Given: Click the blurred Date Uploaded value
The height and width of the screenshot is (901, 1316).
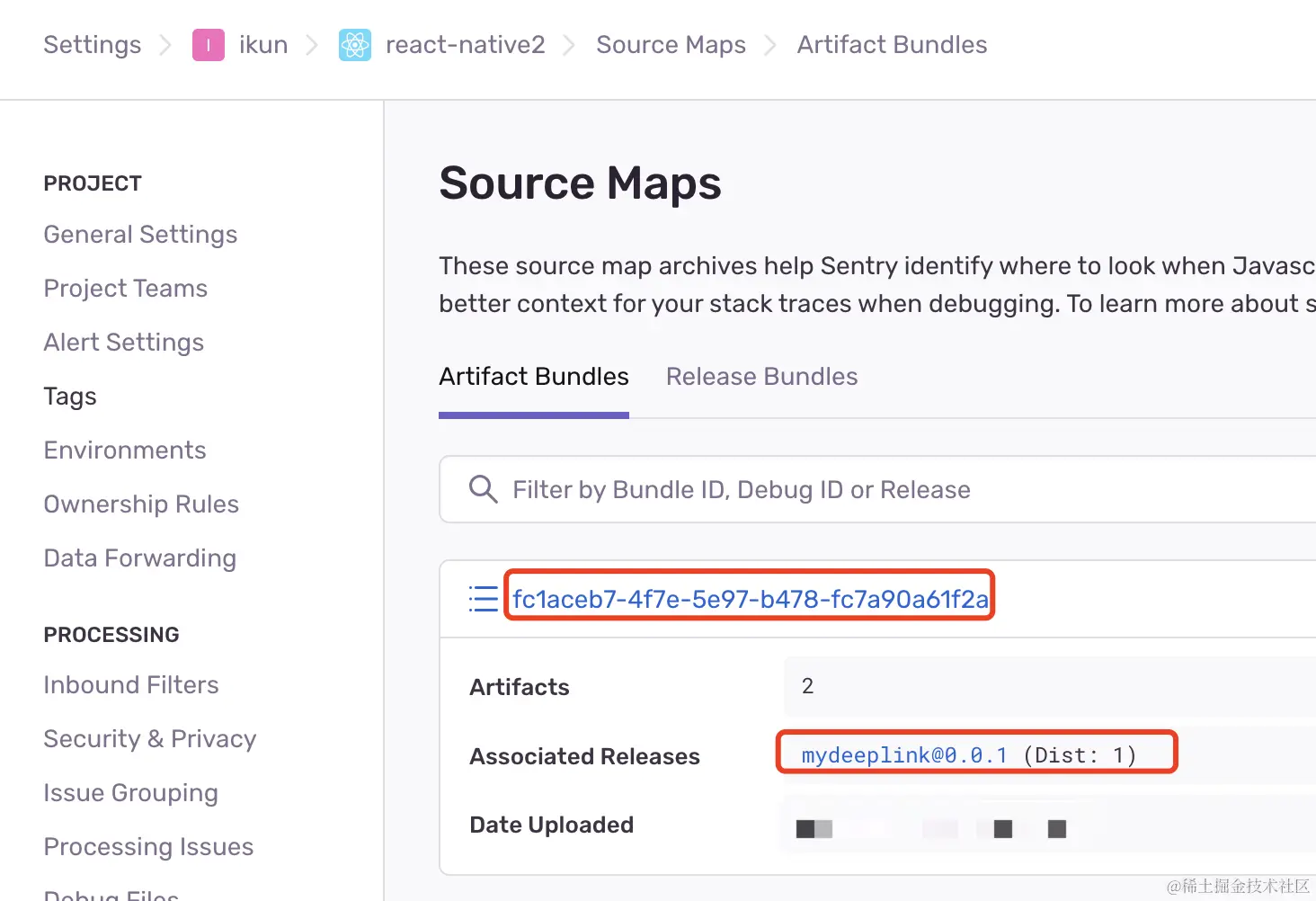Looking at the screenshot, I should 931,828.
